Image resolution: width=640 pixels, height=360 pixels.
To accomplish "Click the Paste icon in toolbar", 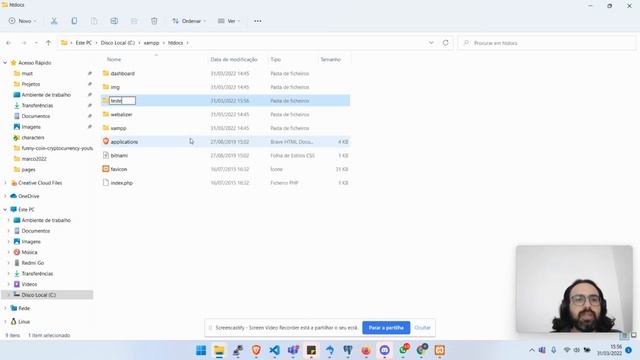I will coord(94,21).
